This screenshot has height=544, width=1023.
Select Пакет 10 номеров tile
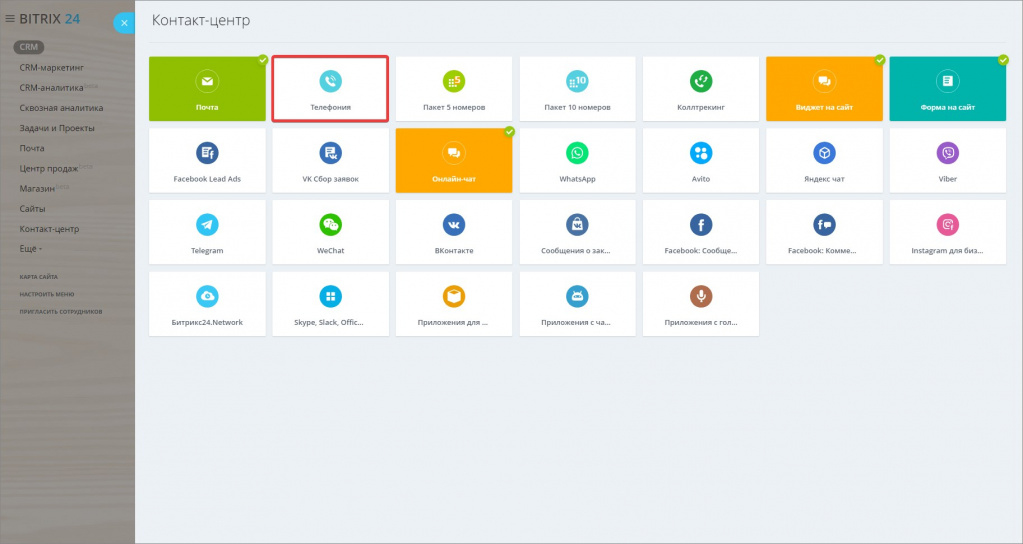(x=577, y=89)
